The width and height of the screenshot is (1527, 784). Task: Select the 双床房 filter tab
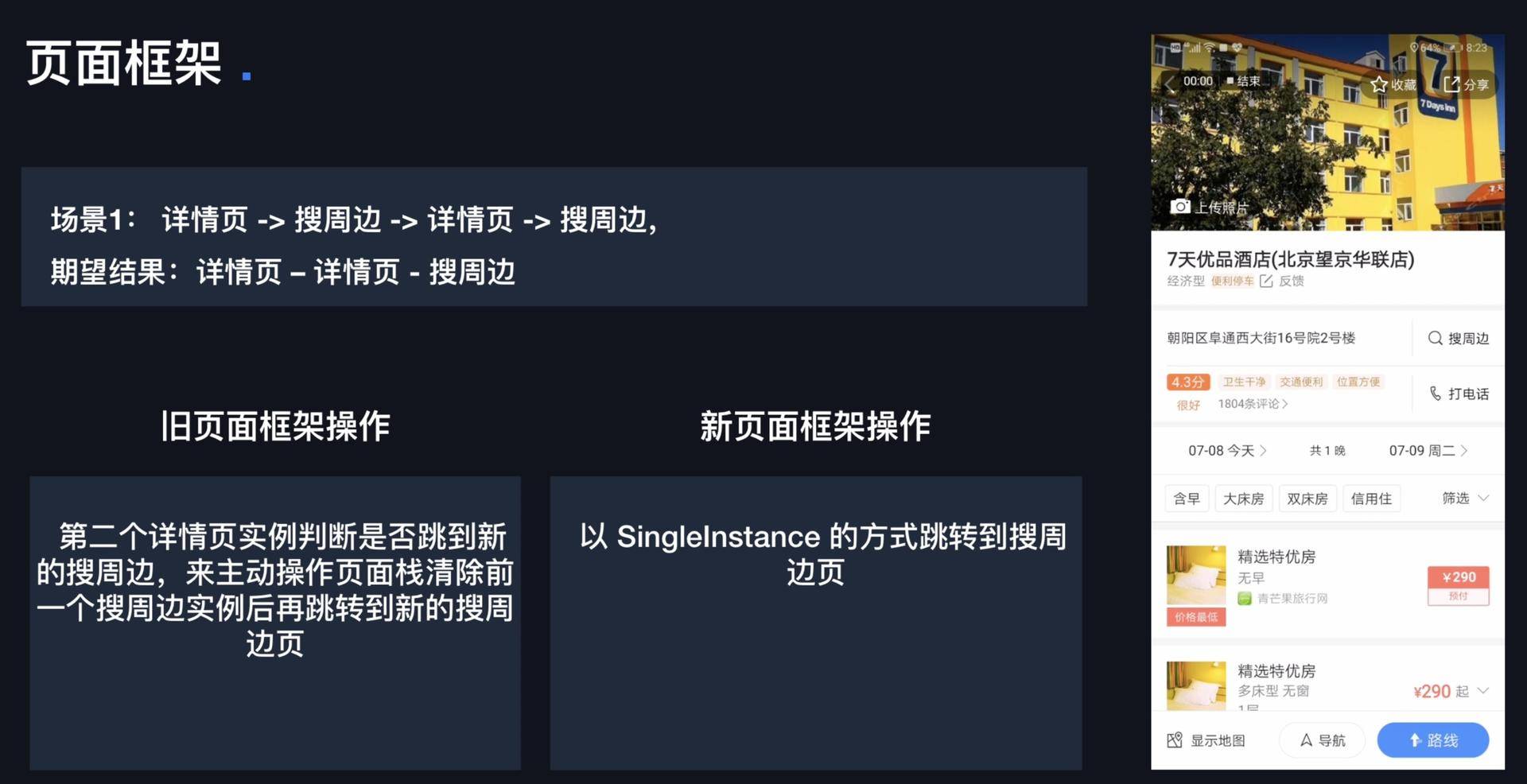click(1307, 499)
